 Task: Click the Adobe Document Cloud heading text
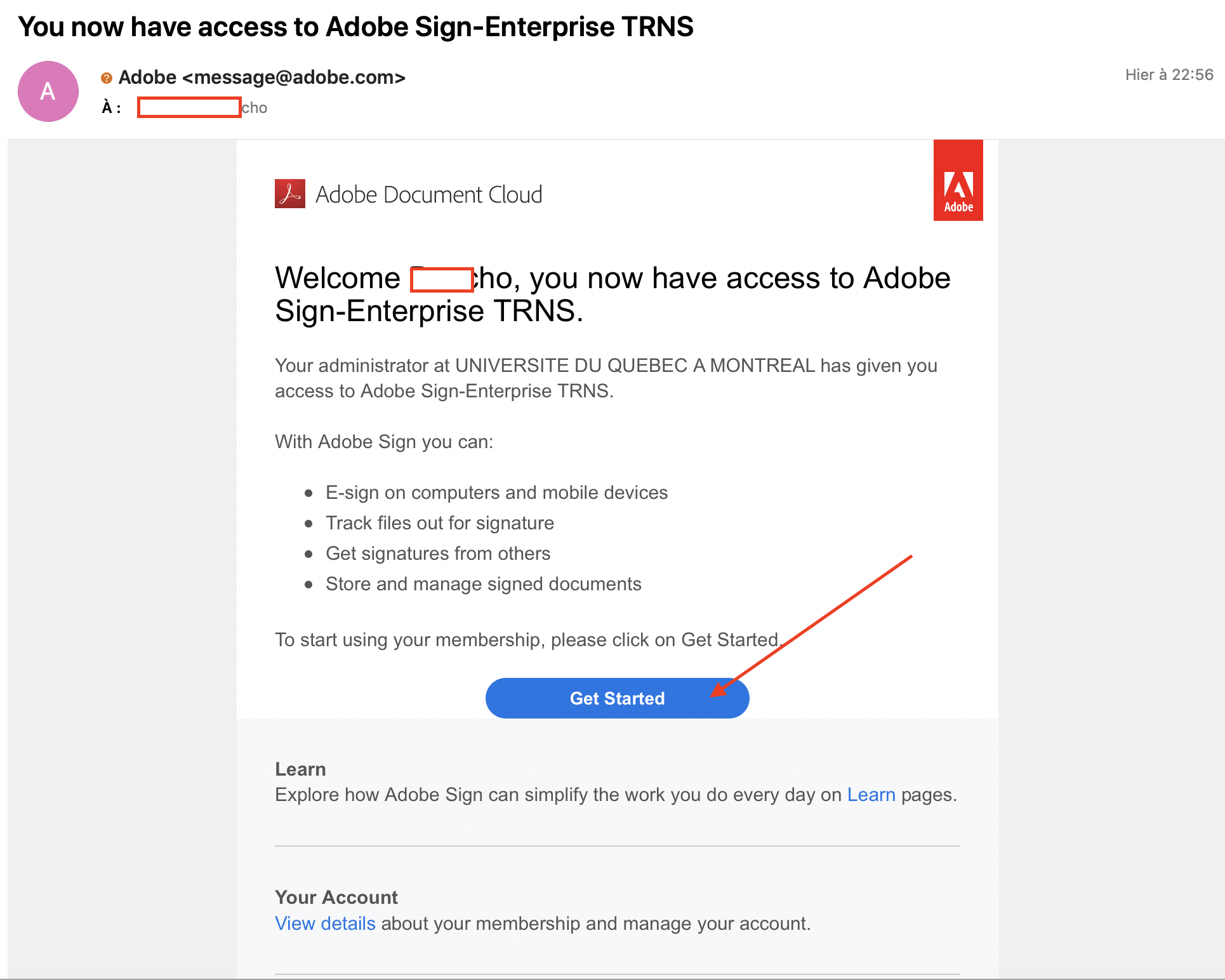[429, 194]
